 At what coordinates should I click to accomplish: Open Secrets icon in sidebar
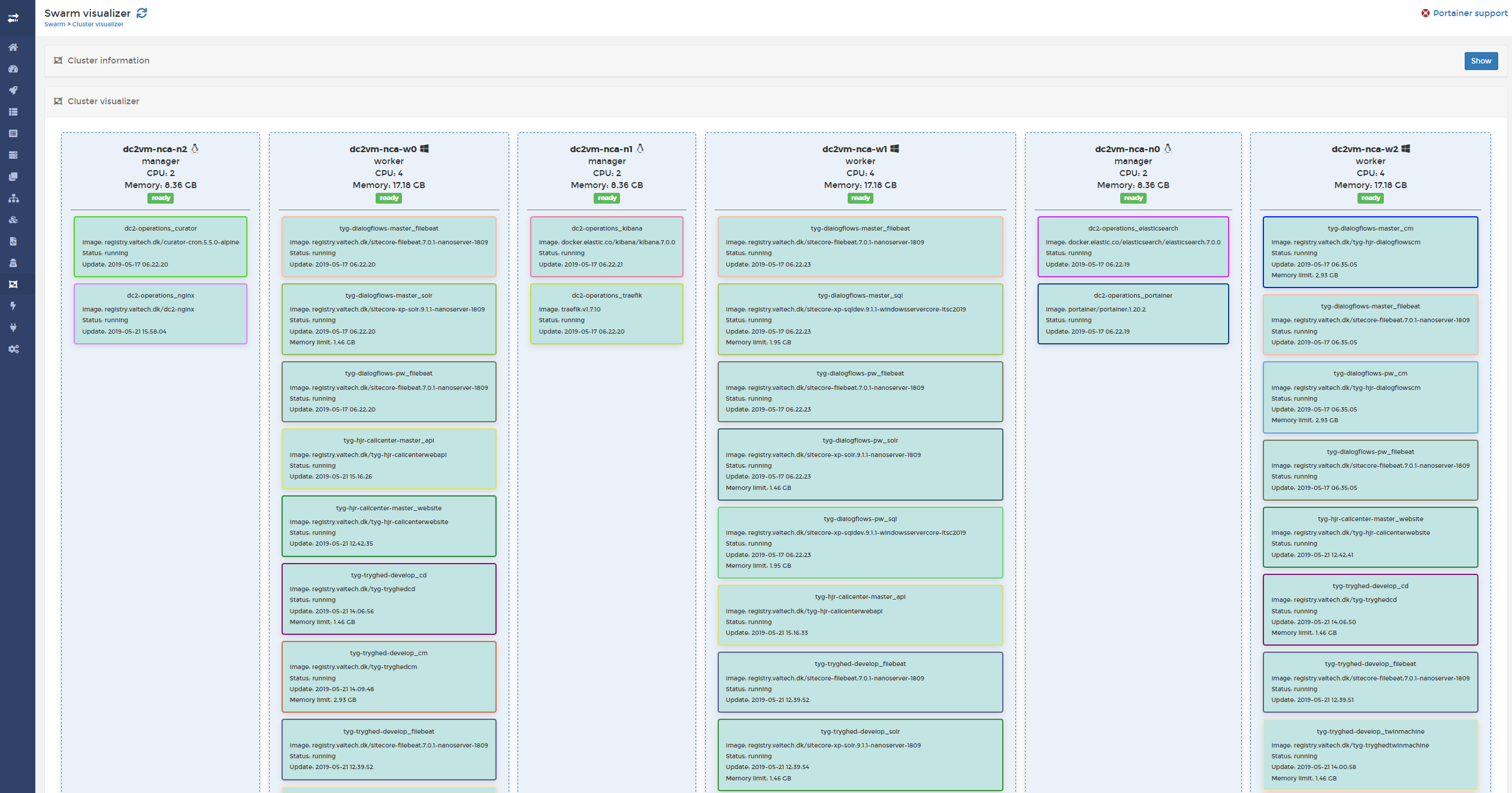click(x=13, y=263)
